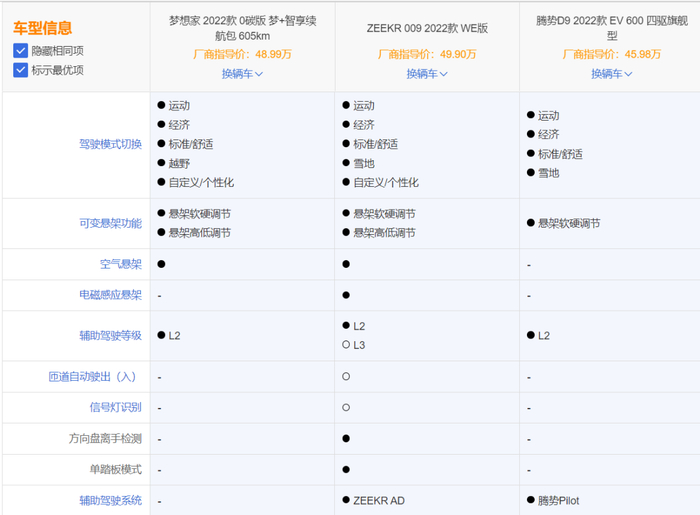Select the 腾势D9 2022款 EV 600 title
Viewport: 700px width, 515px height.
[x=612, y=28]
